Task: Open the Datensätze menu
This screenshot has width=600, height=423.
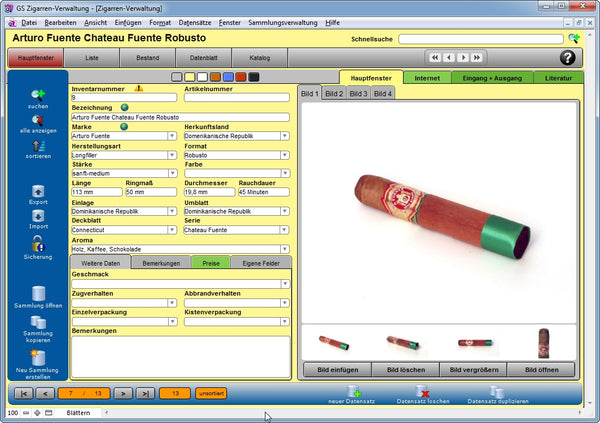Action: tap(195, 23)
